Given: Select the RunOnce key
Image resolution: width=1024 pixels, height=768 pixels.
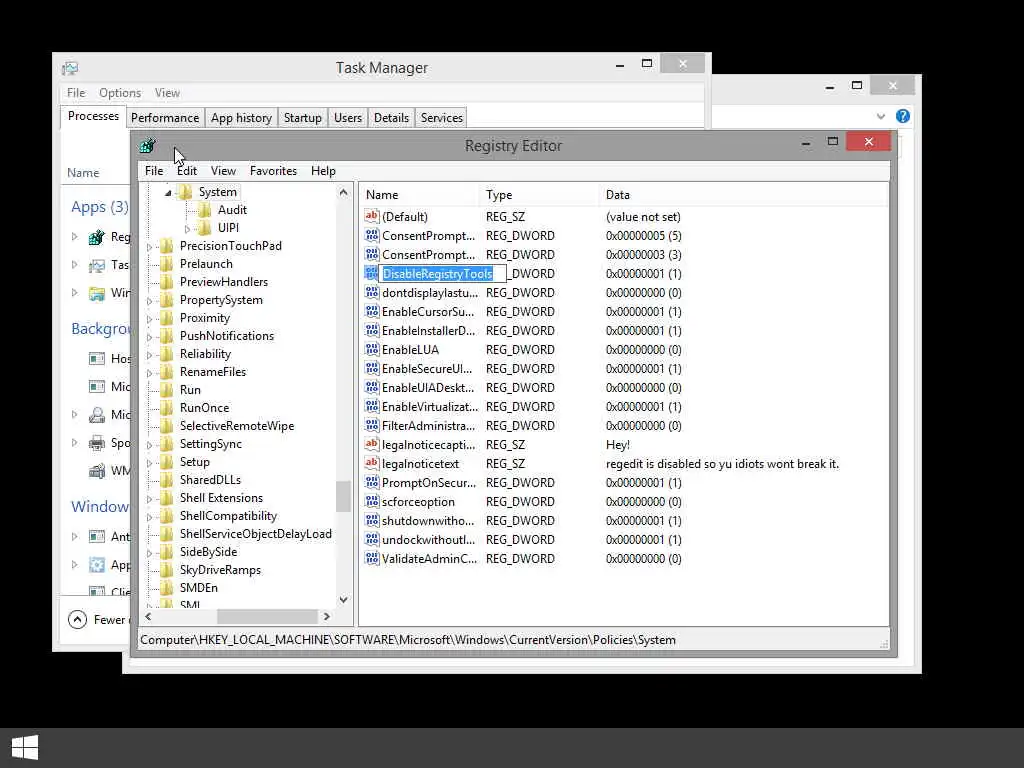Looking at the screenshot, I should [204, 408].
